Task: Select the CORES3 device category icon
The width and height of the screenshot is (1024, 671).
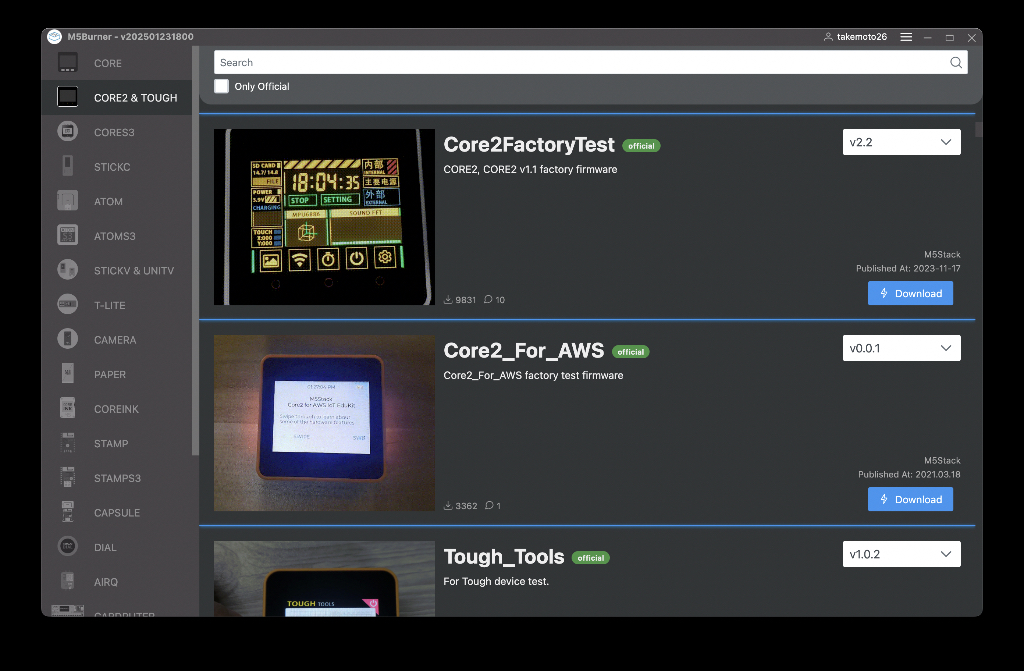Action: coord(67,131)
